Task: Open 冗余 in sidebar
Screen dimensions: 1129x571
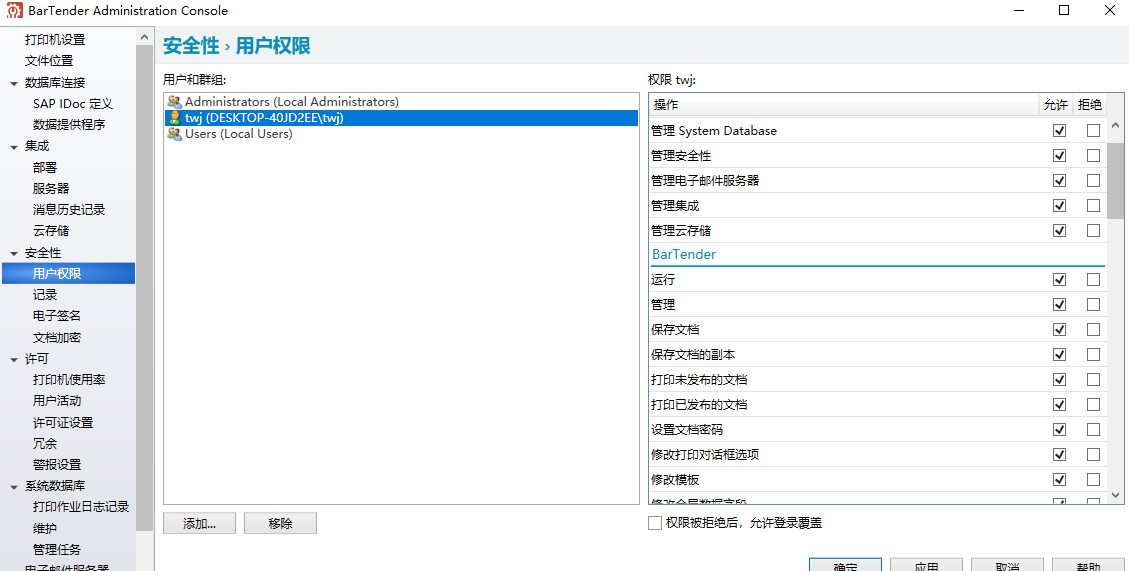Action: [x=45, y=444]
